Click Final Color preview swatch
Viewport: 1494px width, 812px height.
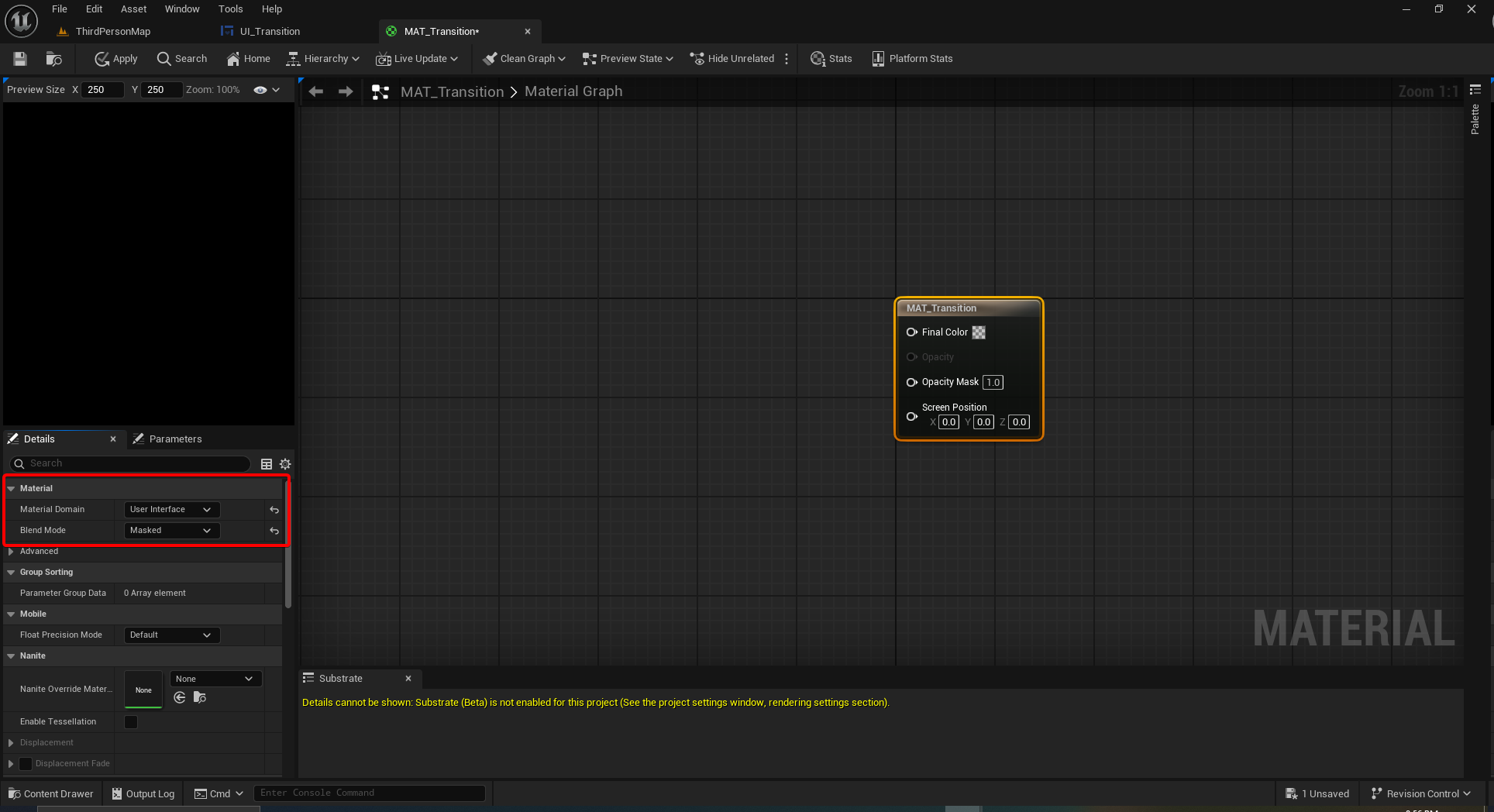[x=979, y=332]
